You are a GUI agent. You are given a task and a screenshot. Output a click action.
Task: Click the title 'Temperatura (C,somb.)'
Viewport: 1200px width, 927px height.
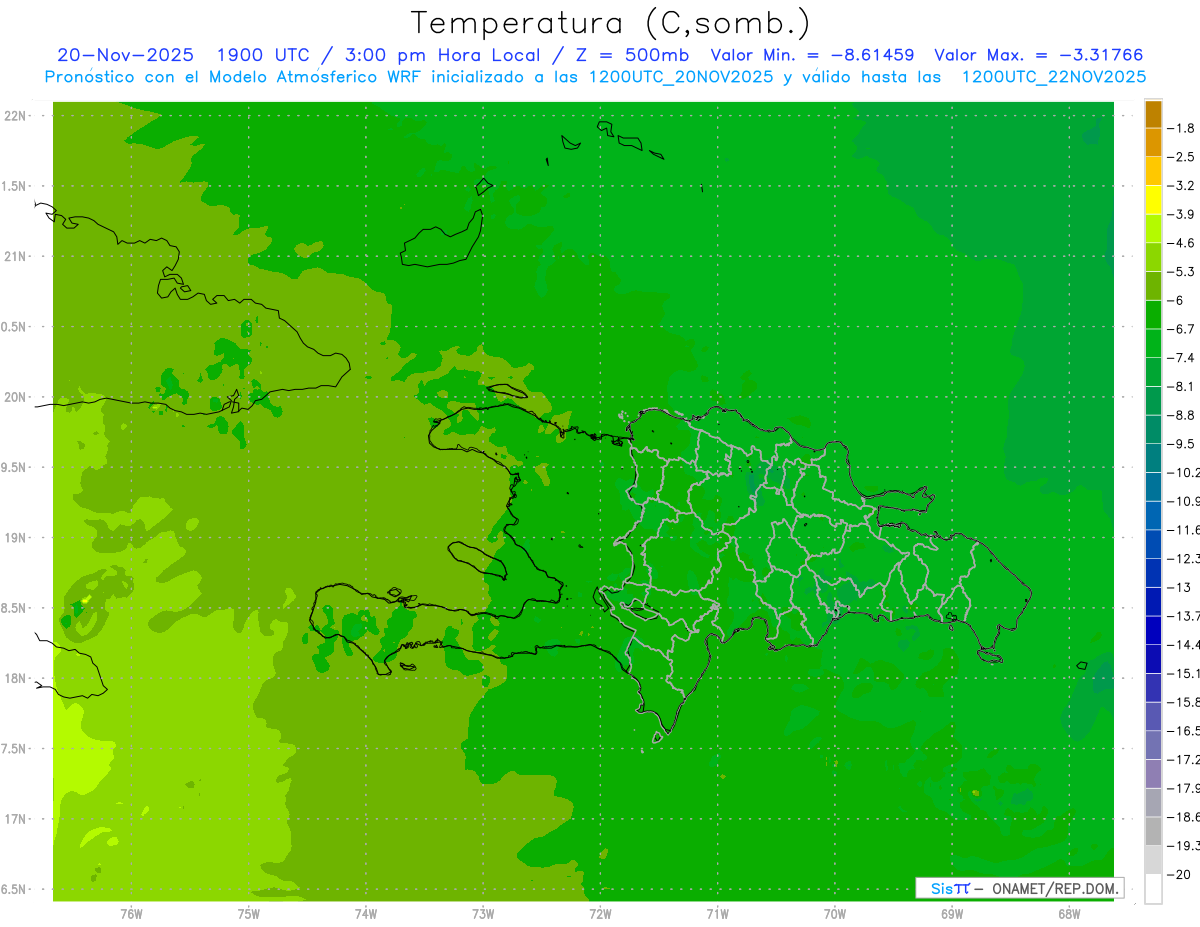point(610,23)
